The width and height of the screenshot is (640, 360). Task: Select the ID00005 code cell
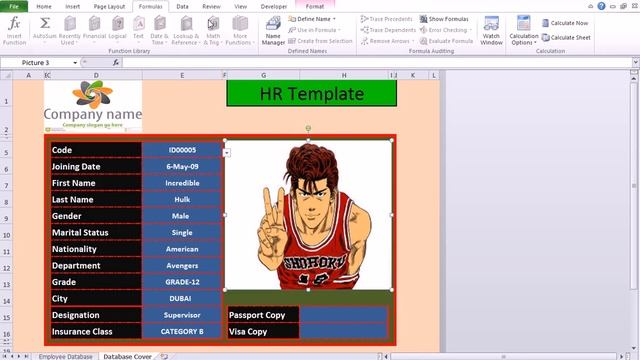(x=182, y=150)
